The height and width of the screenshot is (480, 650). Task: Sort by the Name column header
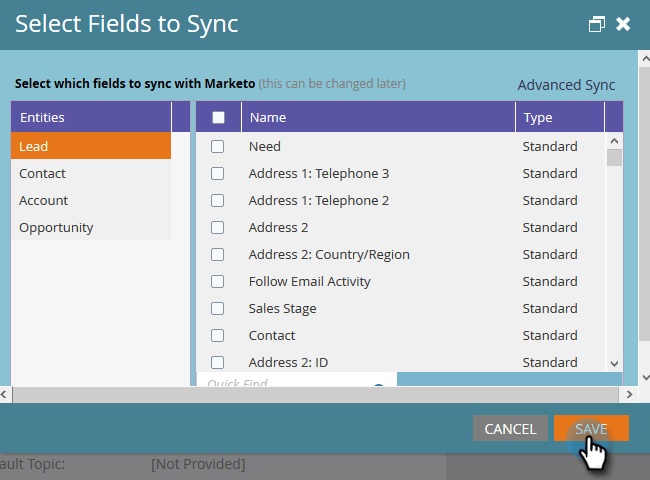[x=378, y=118]
